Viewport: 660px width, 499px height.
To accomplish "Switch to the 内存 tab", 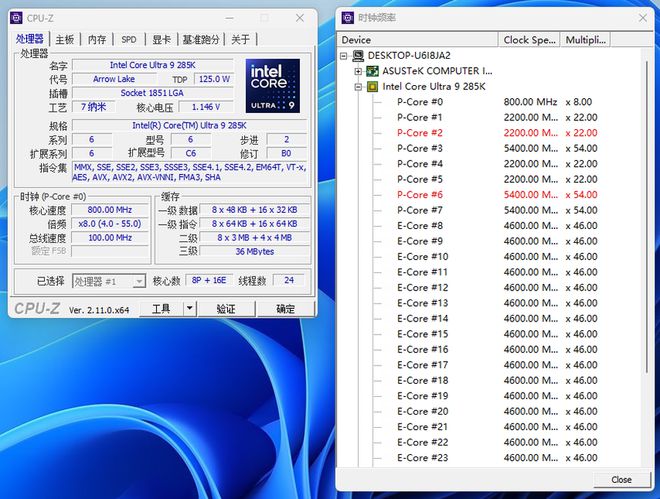I will point(97,40).
